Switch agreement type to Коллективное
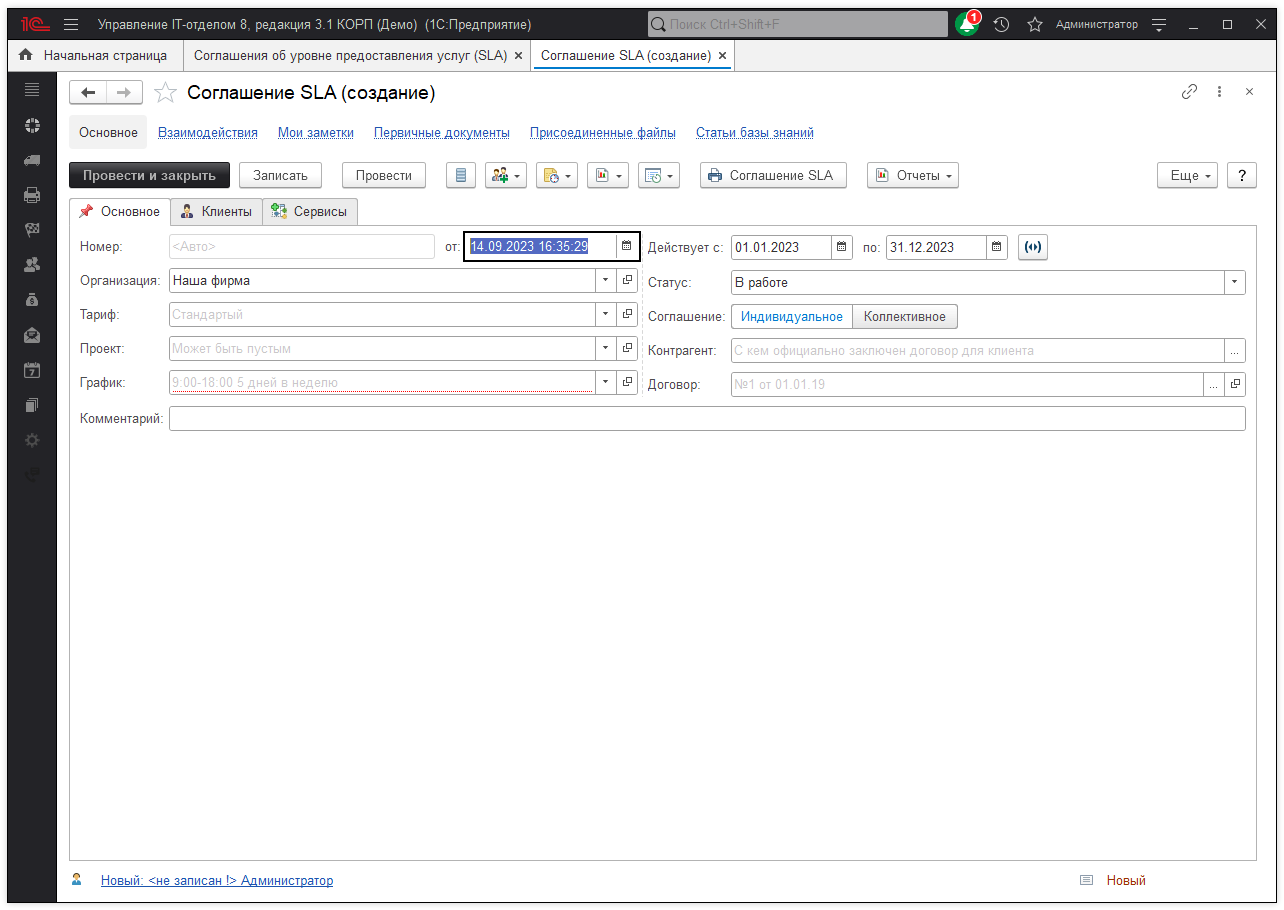The image size is (1284, 910). point(904,316)
